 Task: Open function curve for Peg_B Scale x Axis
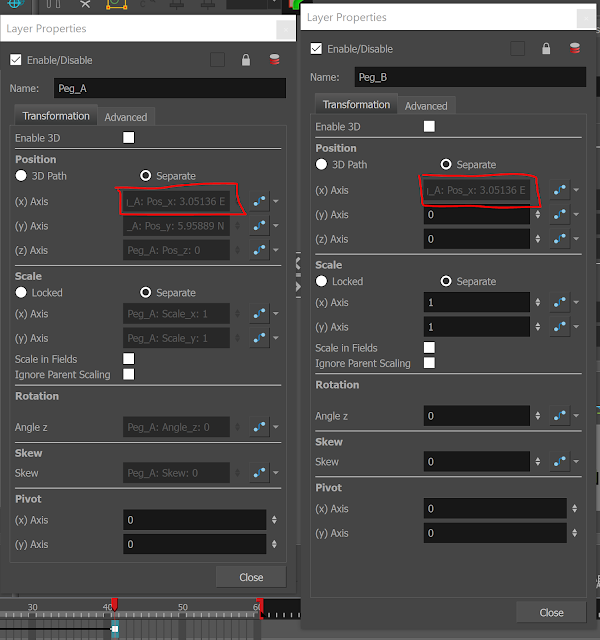click(x=560, y=302)
